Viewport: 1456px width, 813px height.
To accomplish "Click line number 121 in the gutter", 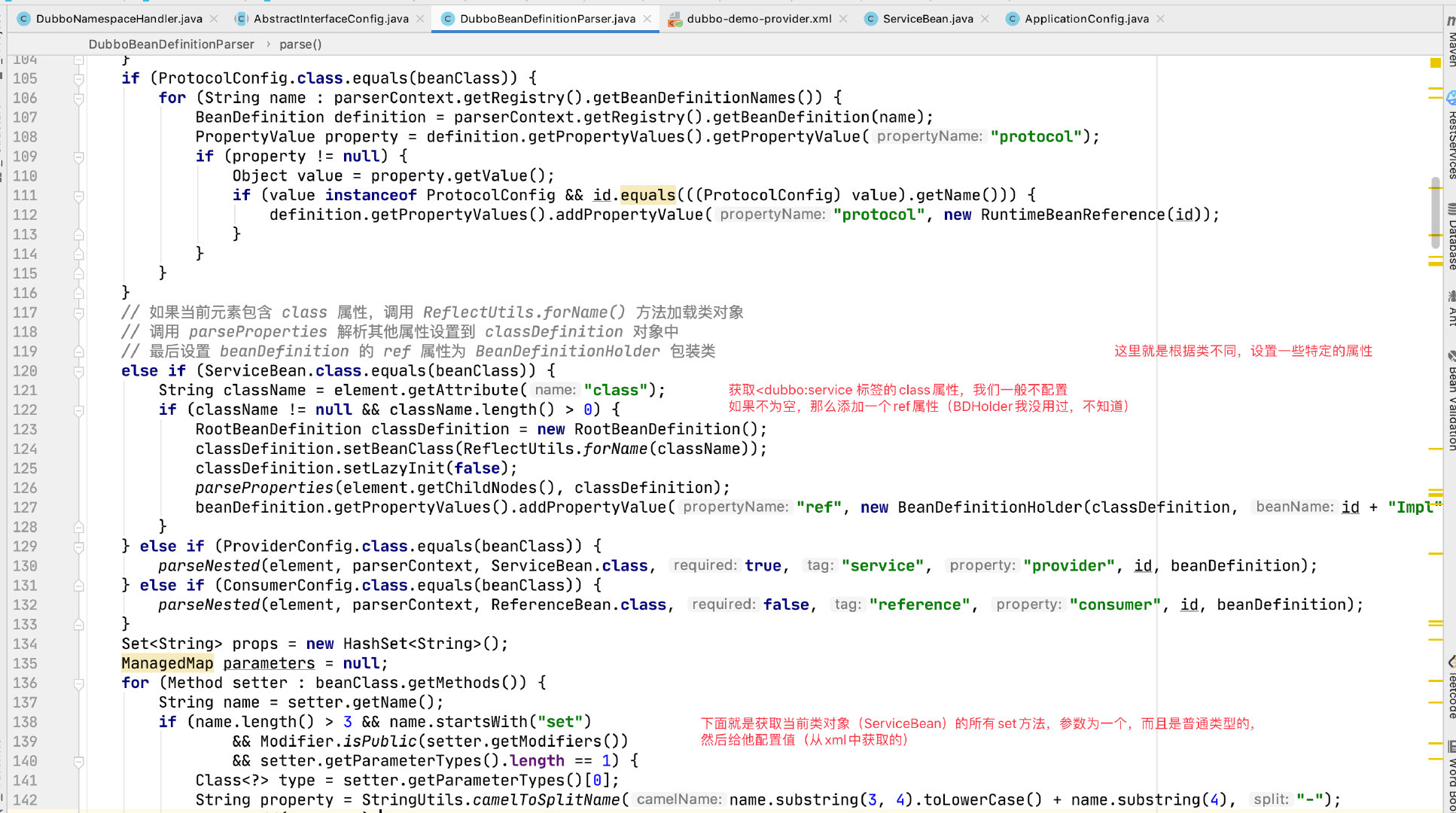I will [x=25, y=391].
